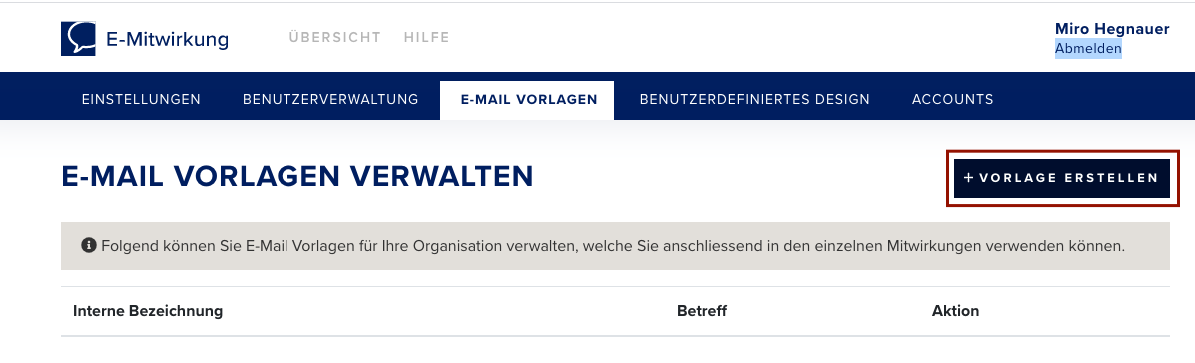Select the E-MAIL VORLAGEN tab
Viewport: 1195px width, 363px height.
coord(527,100)
